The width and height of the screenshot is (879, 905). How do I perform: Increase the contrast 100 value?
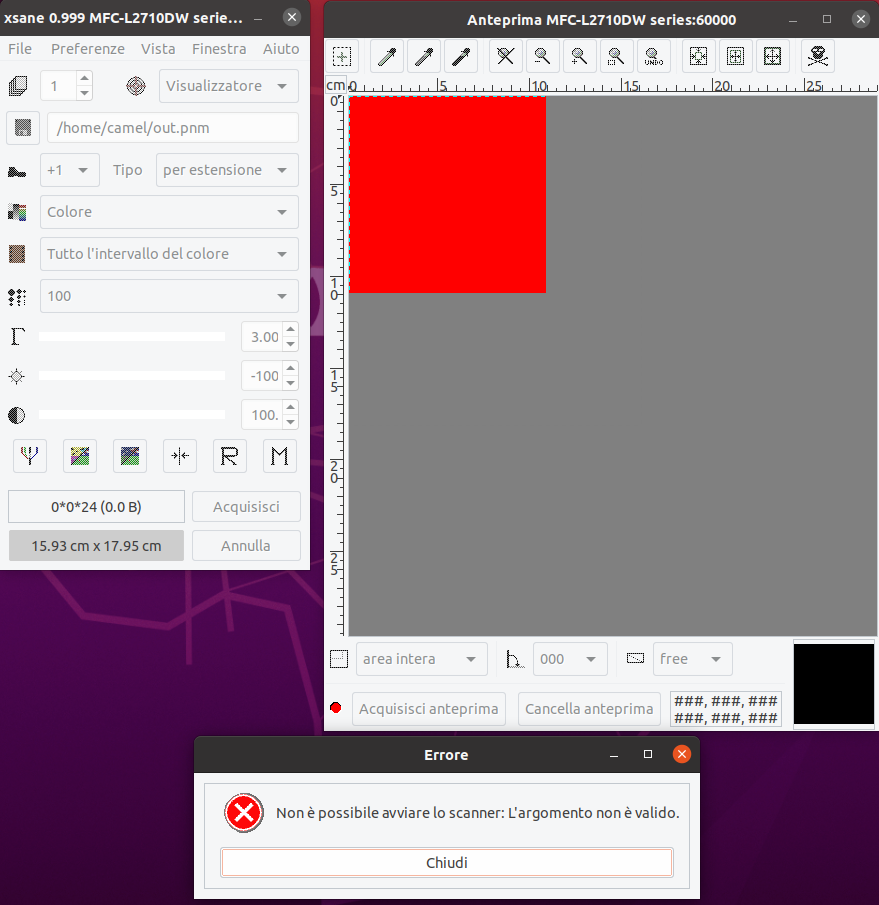click(291, 407)
